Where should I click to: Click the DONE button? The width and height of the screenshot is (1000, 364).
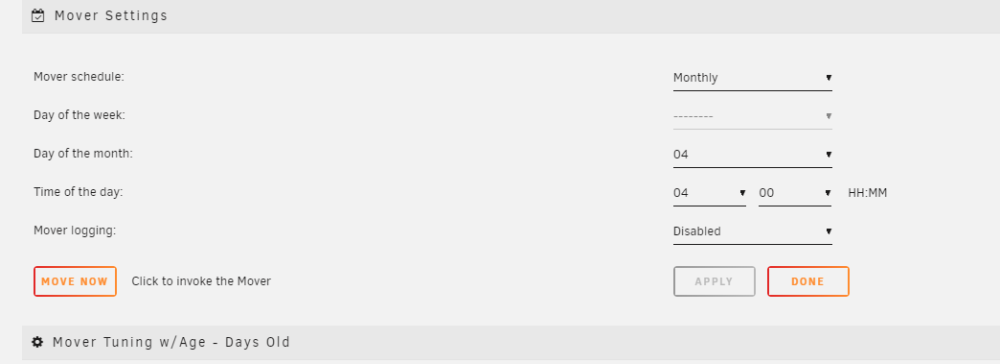click(808, 282)
